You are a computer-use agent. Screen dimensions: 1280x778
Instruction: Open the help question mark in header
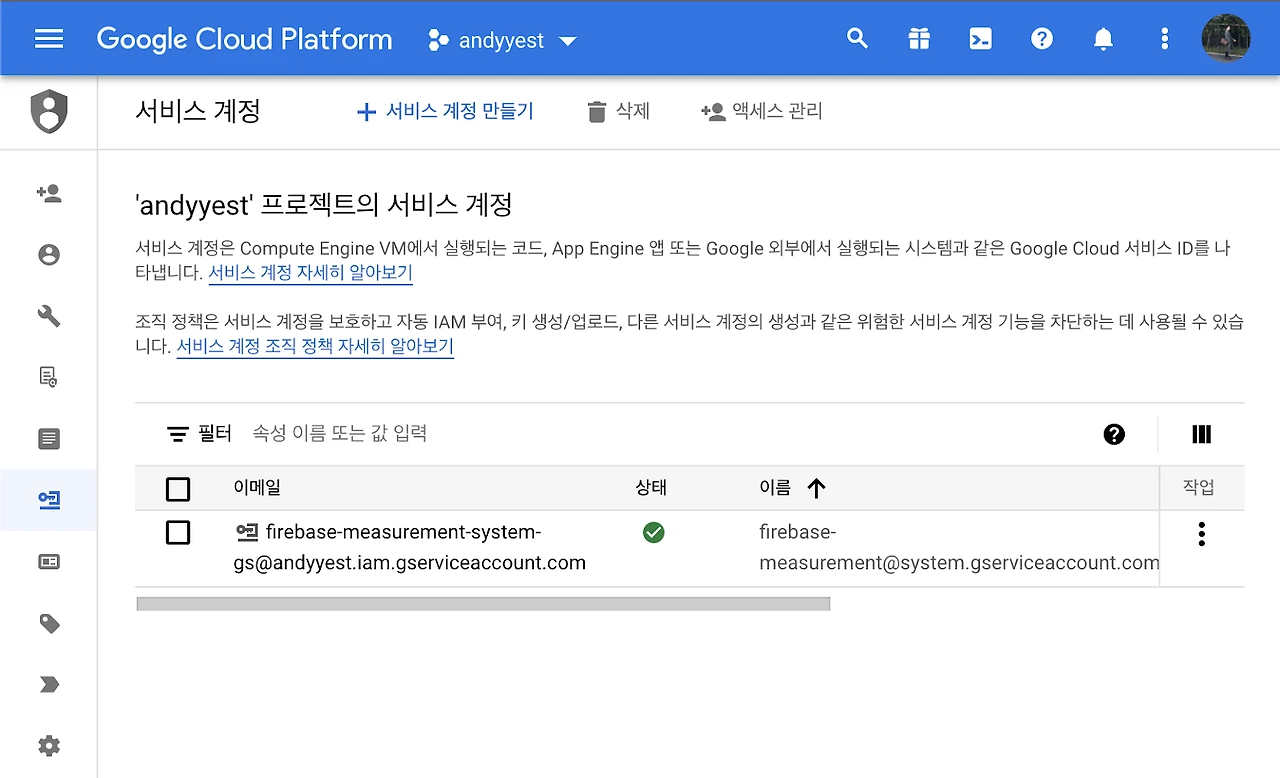click(x=1042, y=39)
